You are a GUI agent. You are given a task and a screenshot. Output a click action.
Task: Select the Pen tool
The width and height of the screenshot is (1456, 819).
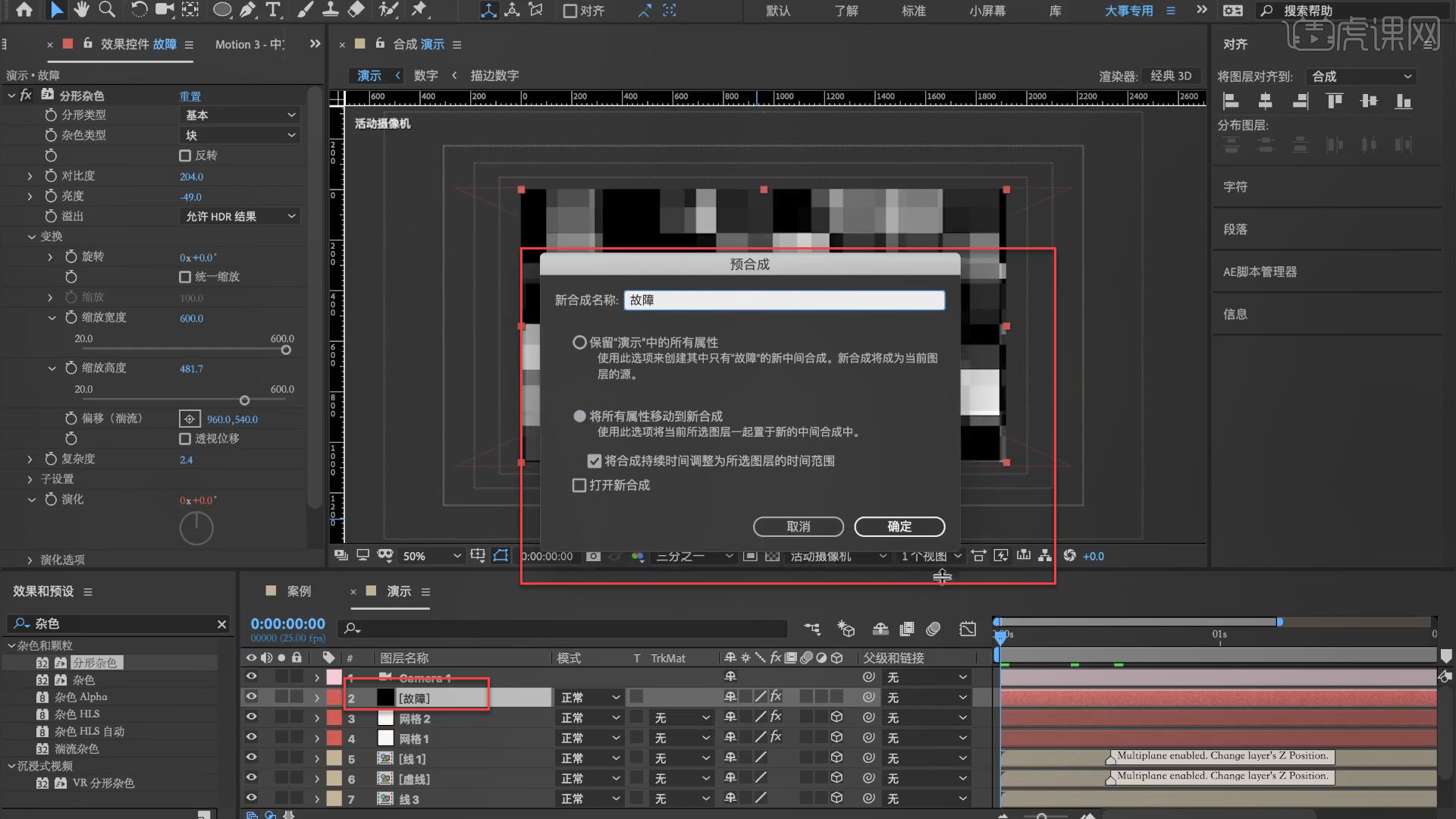[x=248, y=10]
